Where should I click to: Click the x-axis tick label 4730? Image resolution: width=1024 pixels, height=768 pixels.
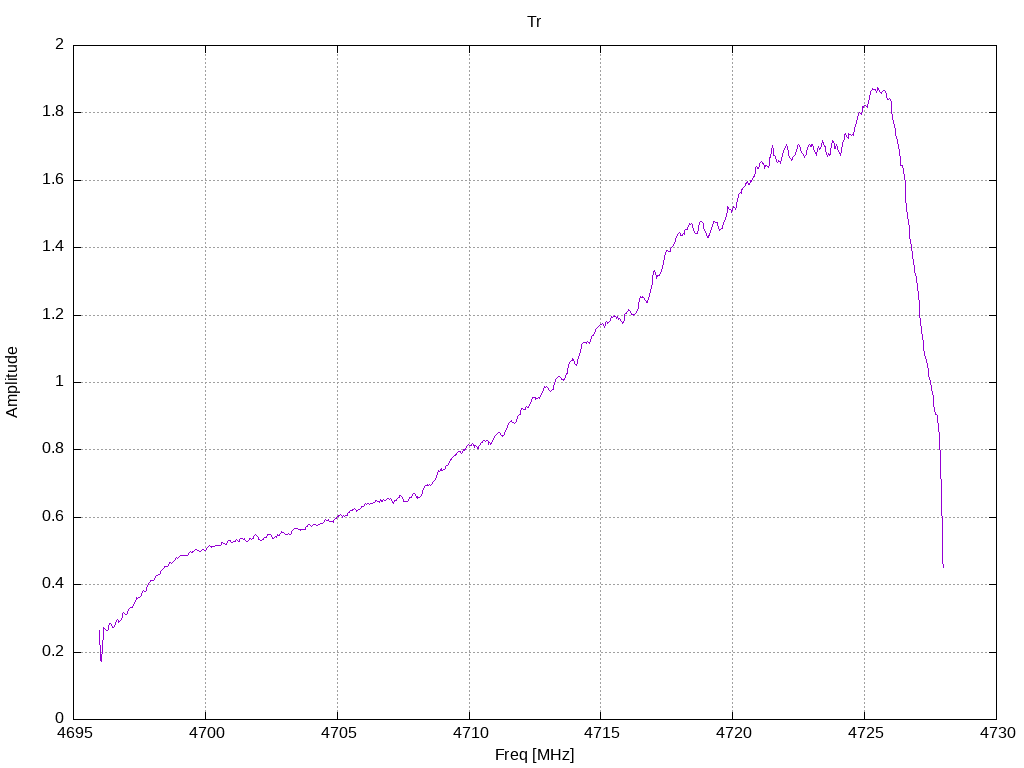[x=998, y=733]
